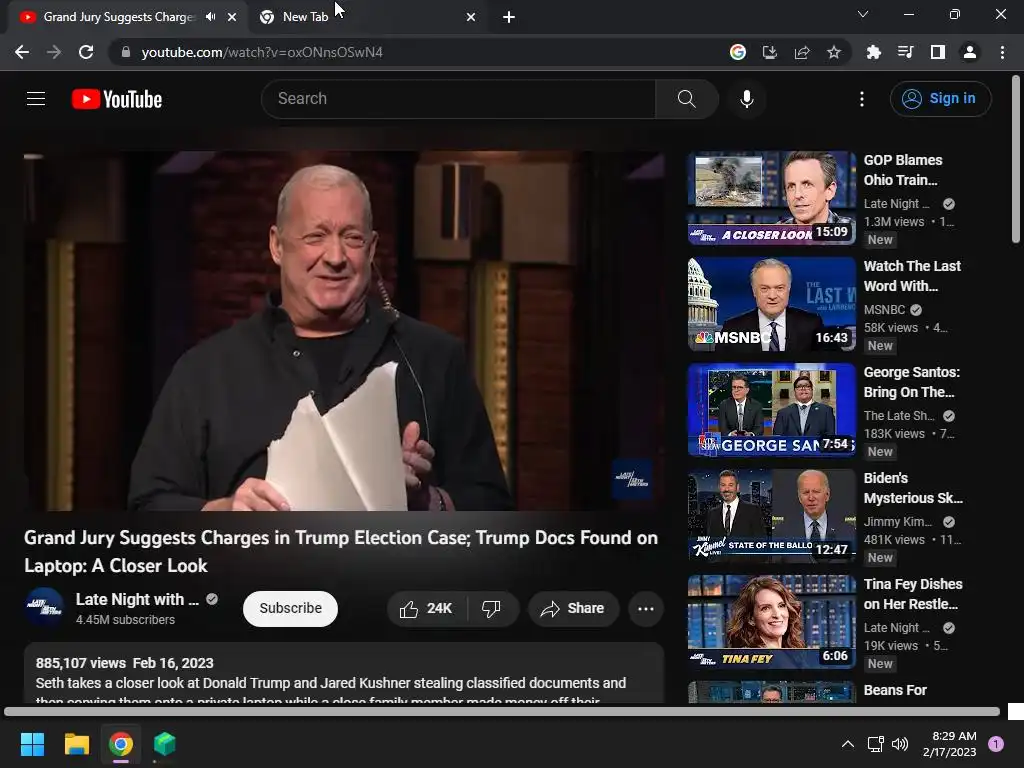The width and height of the screenshot is (1024, 768).
Task: Open Chrome three-dot menu
Action: pyautogui.click(x=1002, y=52)
